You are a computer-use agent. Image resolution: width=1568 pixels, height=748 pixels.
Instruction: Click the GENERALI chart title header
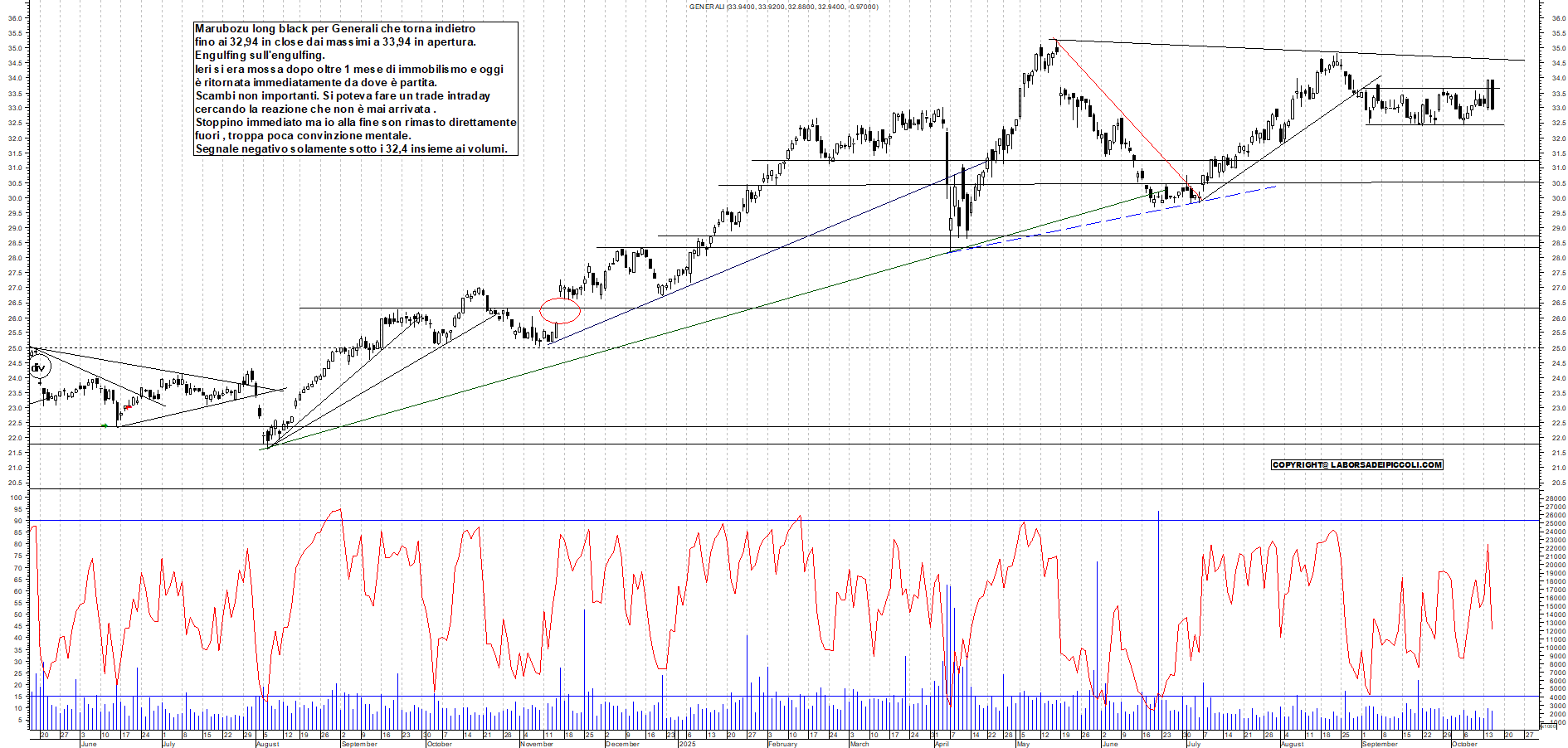(783, 7)
